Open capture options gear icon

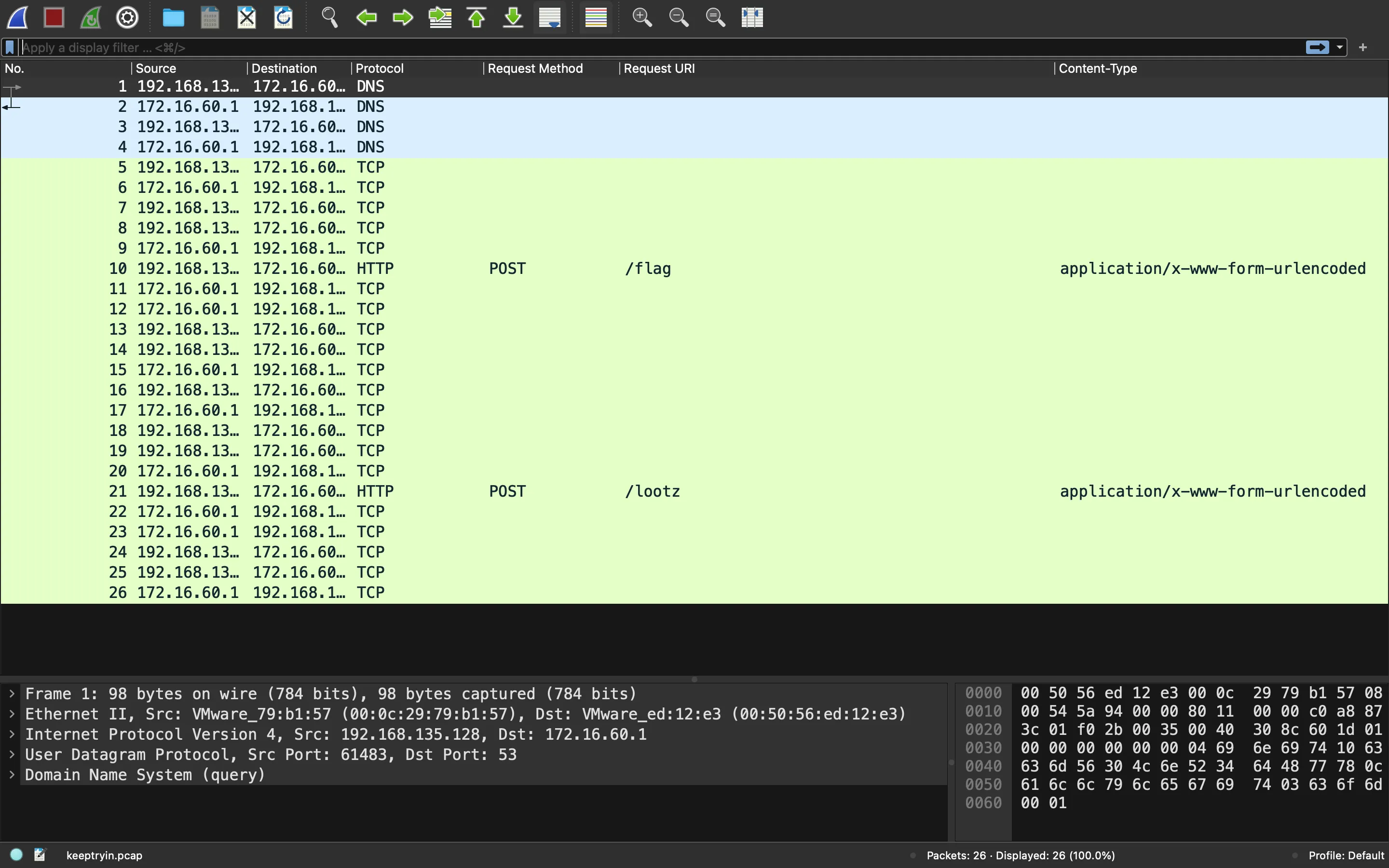(127, 17)
